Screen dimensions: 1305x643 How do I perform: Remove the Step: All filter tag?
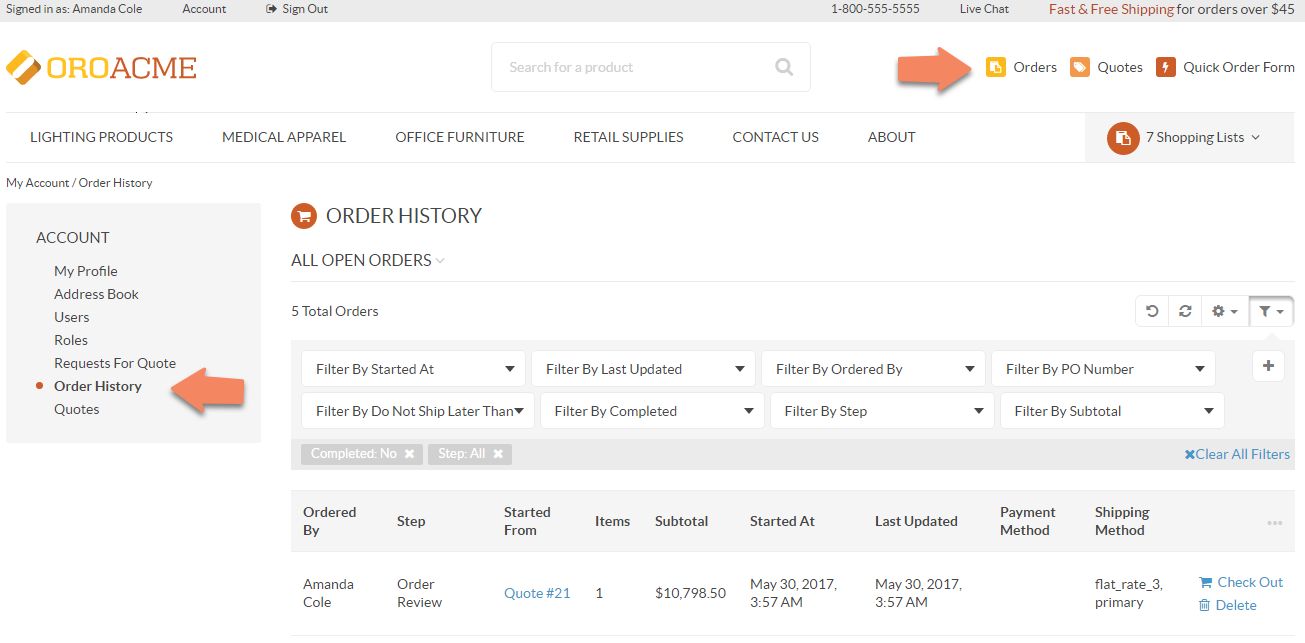click(497, 454)
